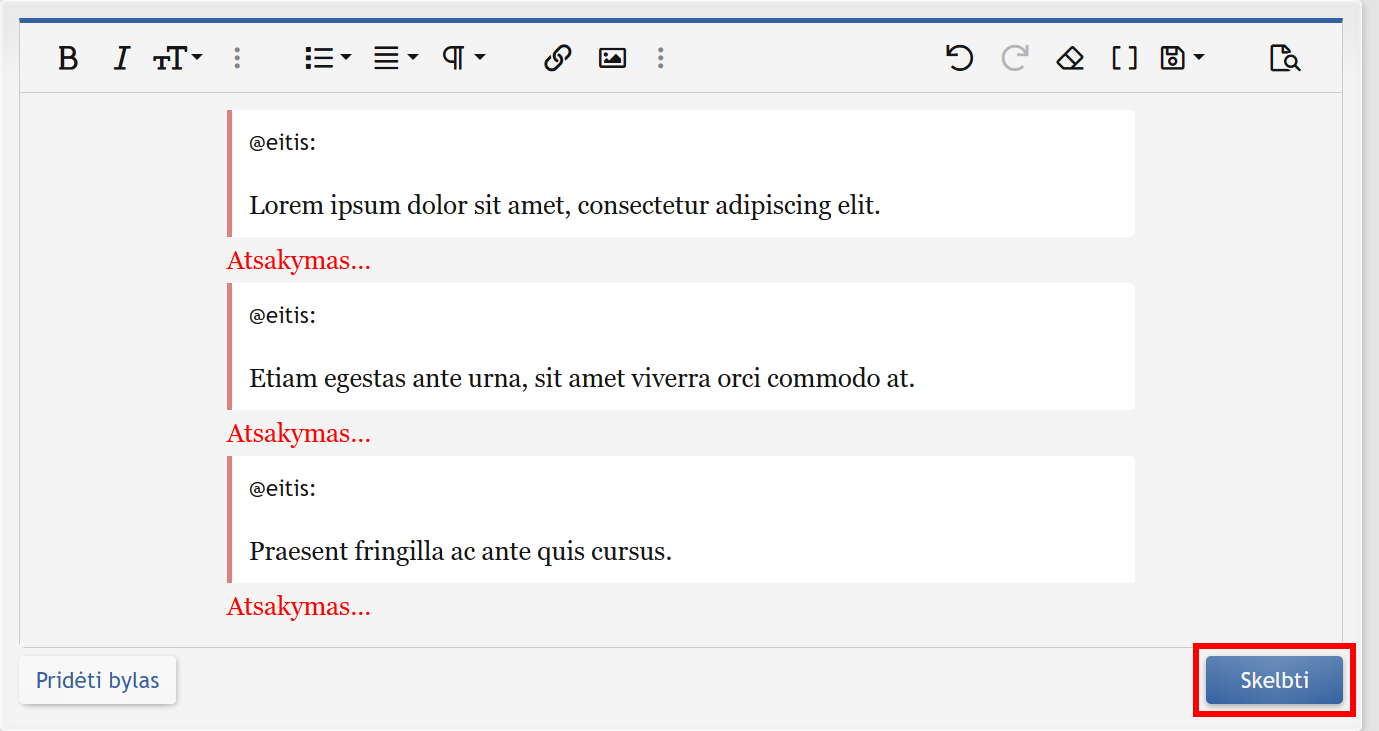This screenshot has height=731, width=1379.
Task: Toggle BB code mode brackets icon
Action: click(1125, 59)
